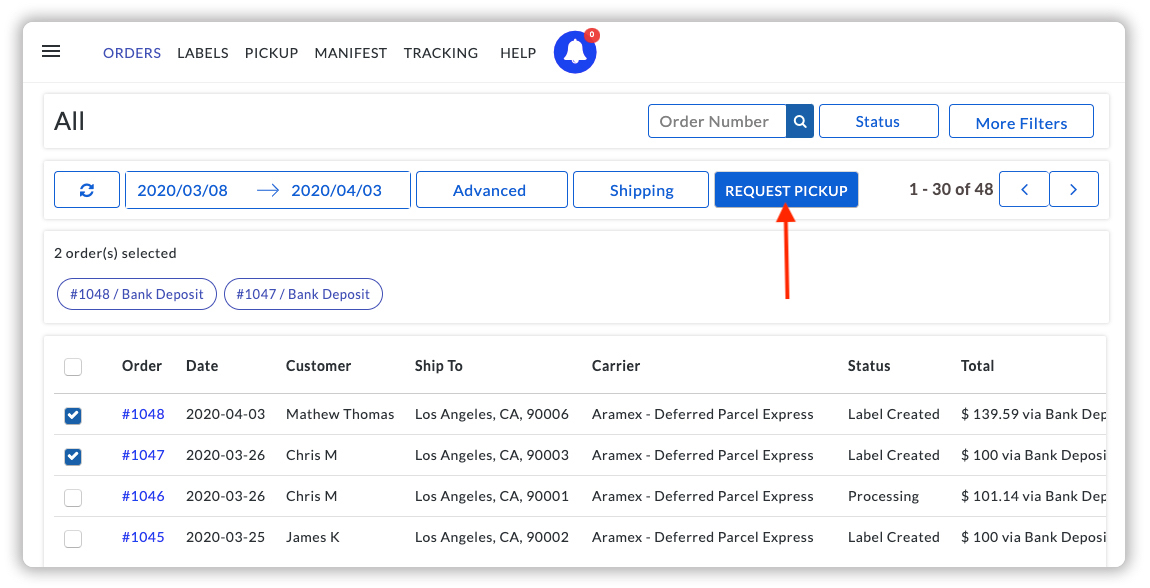Open the ORDERS menu
This screenshot has width=1150, height=588.
tap(132, 53)
